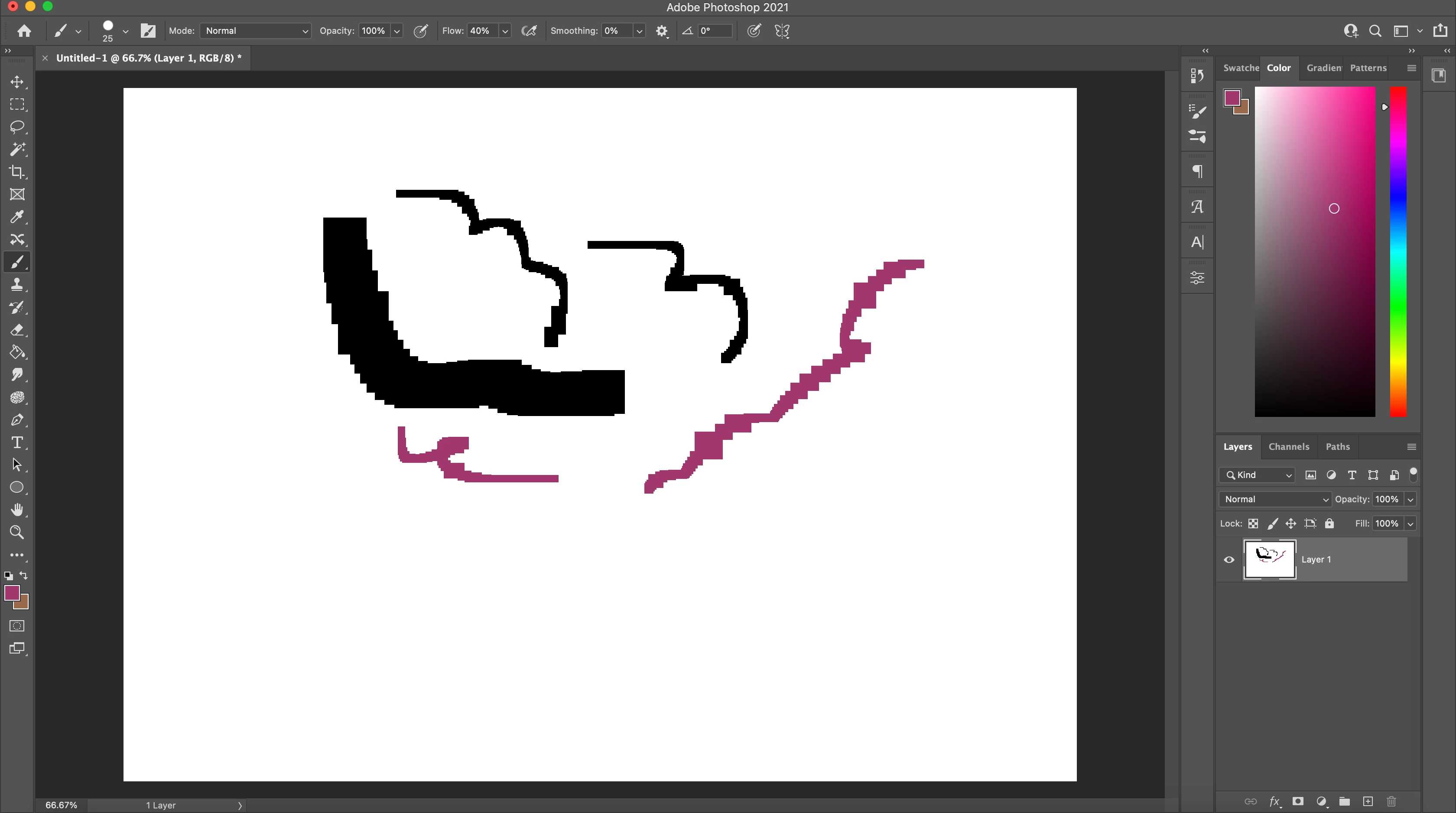The width and height of the screenshot is (1456, 813).
Task: Open the brush Mode dropdown
Action: [x=256, y=30]
